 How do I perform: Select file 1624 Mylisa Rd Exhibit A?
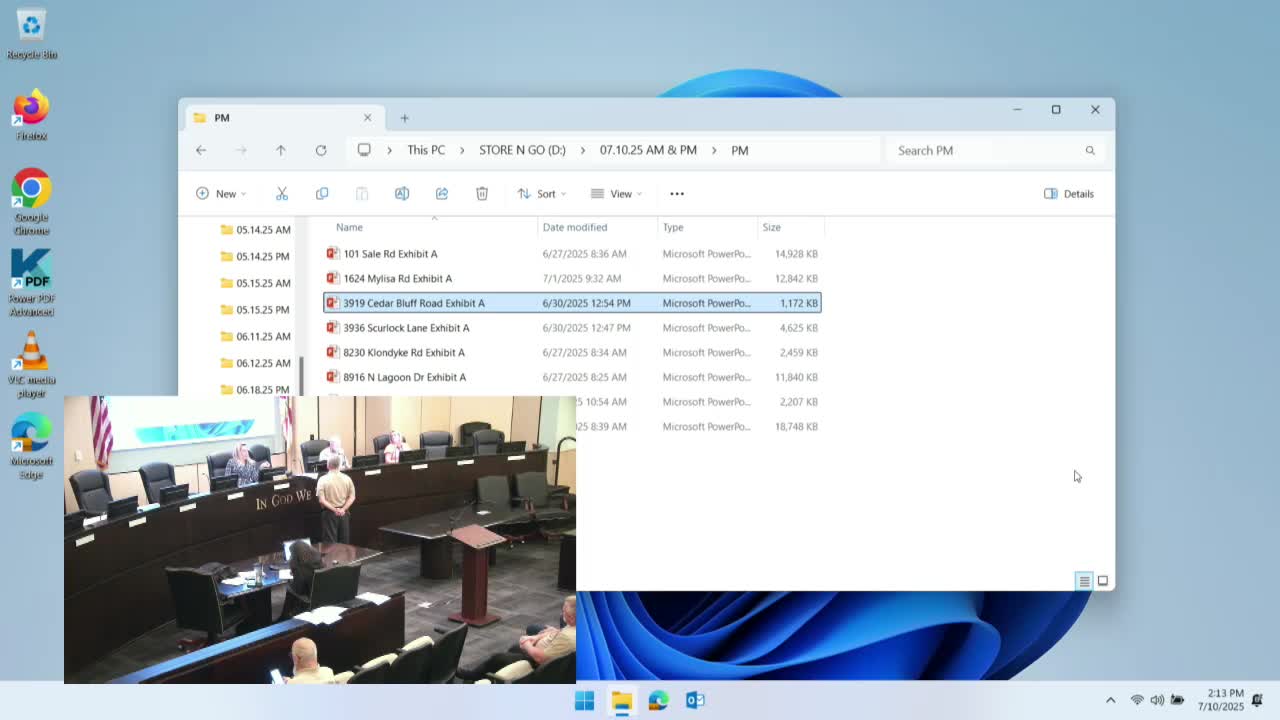[572, 279]
